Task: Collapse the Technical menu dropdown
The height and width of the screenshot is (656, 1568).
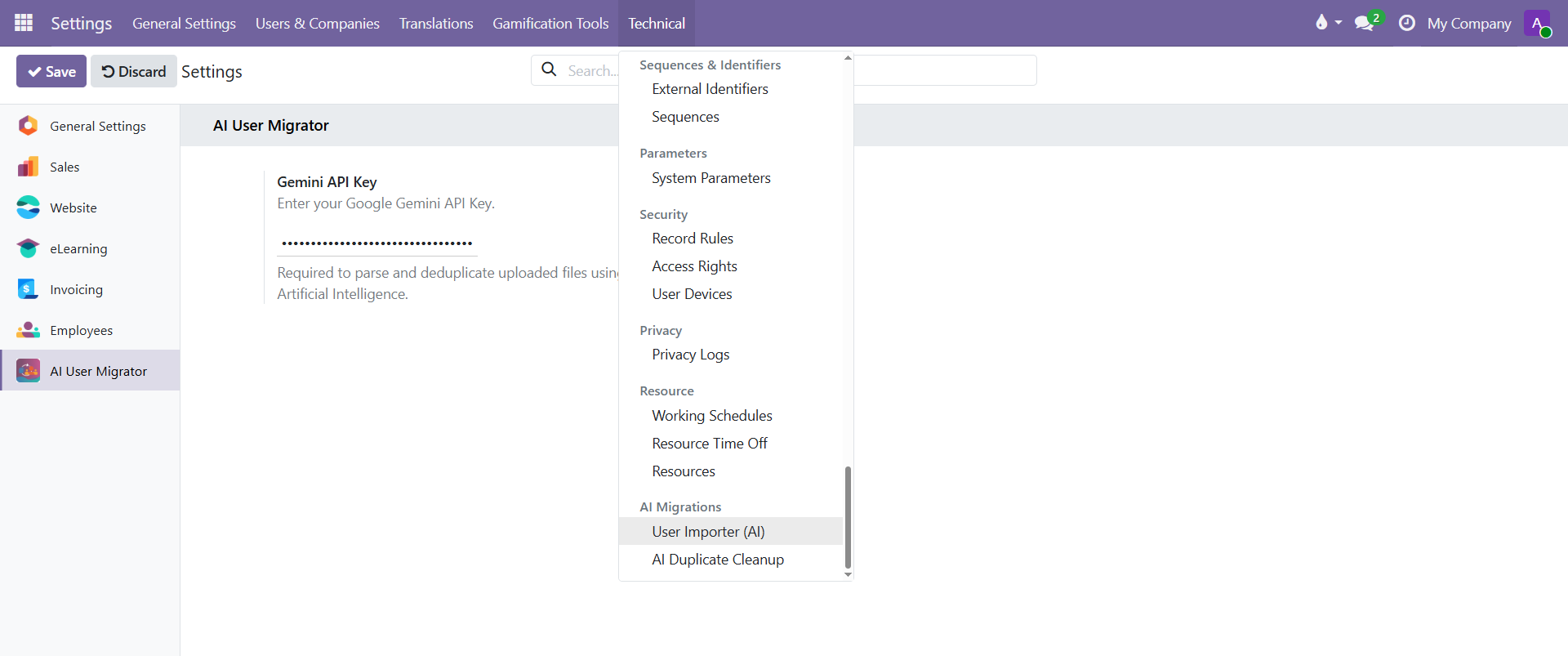Action: (x=656, y=23)
